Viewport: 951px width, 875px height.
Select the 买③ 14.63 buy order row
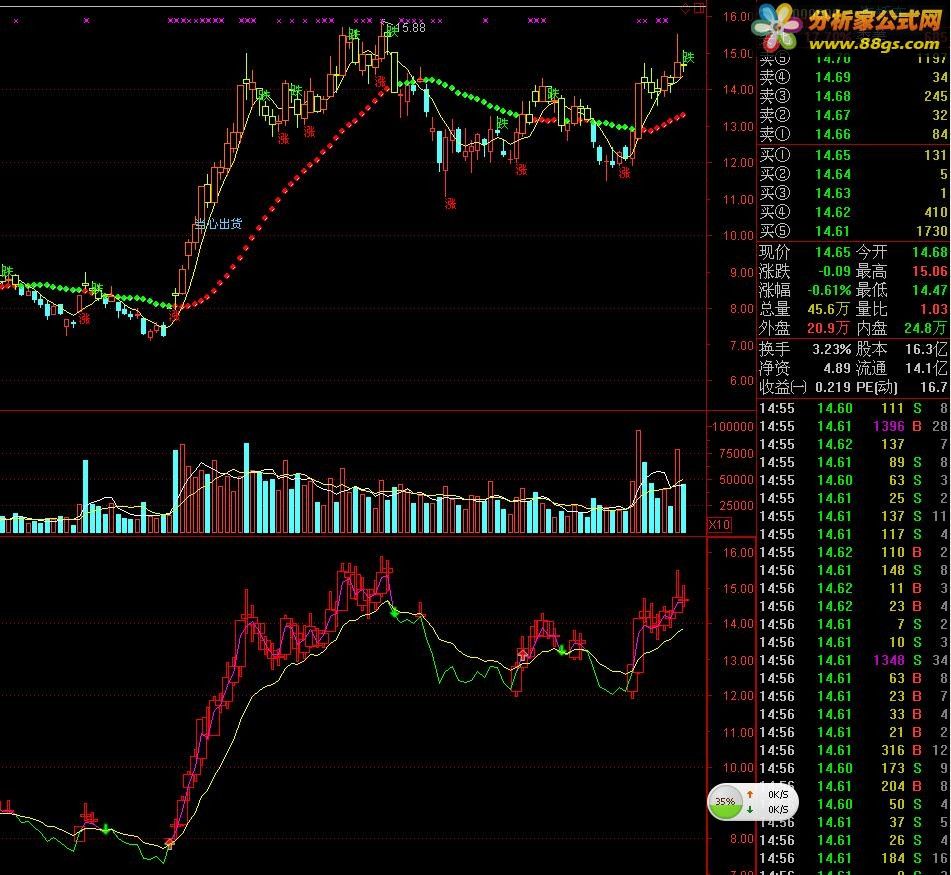[853, 193]
